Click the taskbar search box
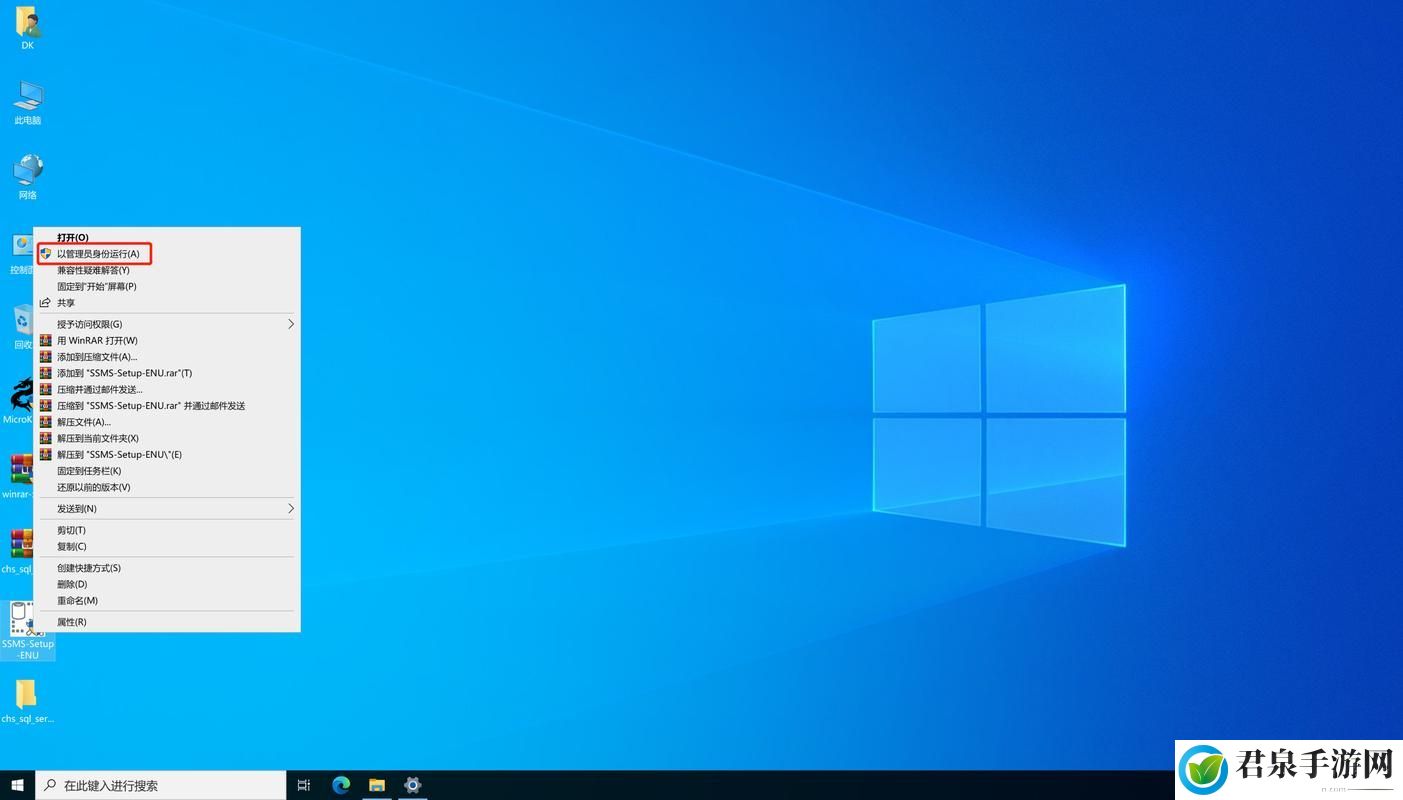 (x=161, y=785)
